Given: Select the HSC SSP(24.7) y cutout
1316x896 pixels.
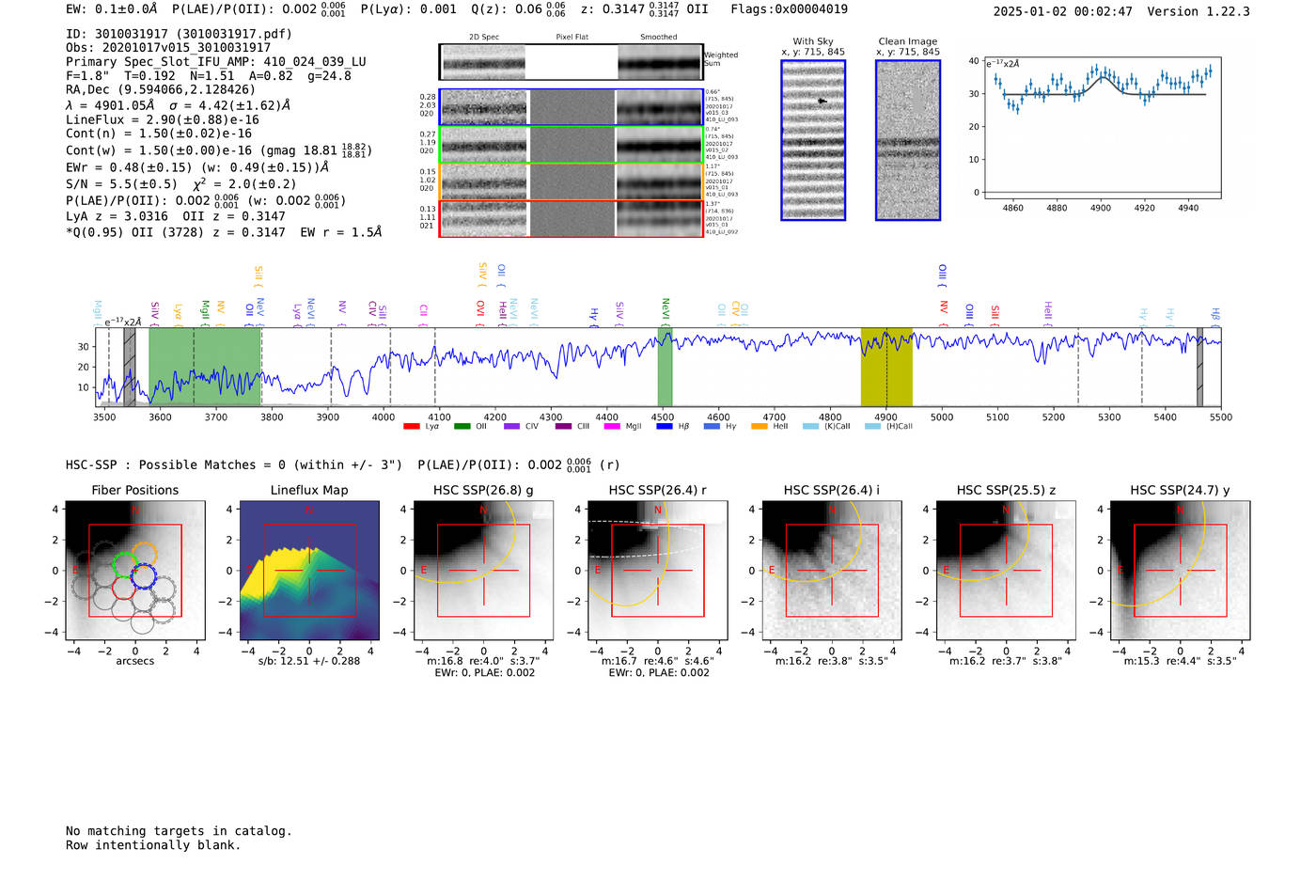Looking at the screenshot, I should [1181, 571].
